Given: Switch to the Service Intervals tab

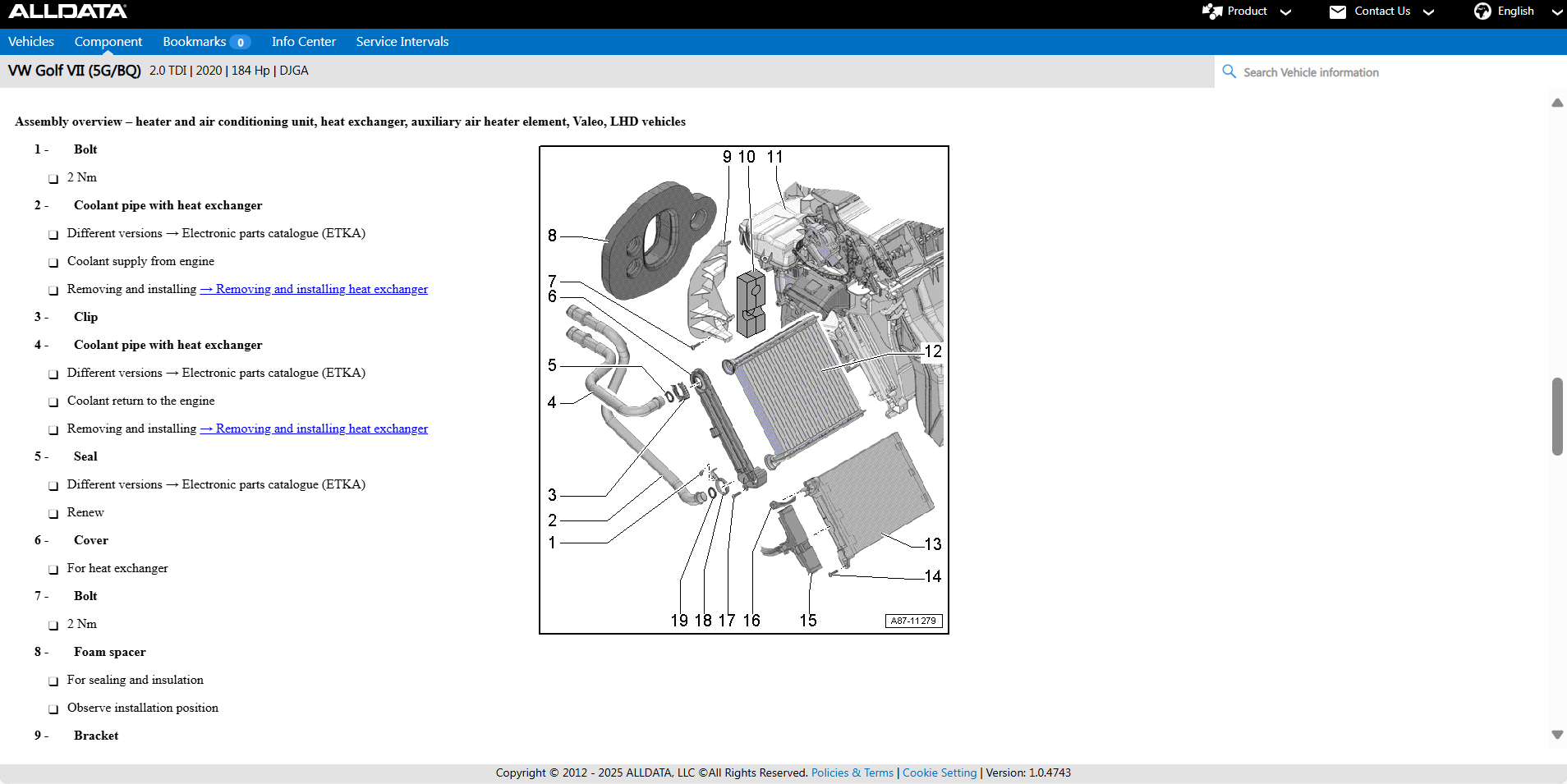Looking at the screenshot, I should (402, 42).
